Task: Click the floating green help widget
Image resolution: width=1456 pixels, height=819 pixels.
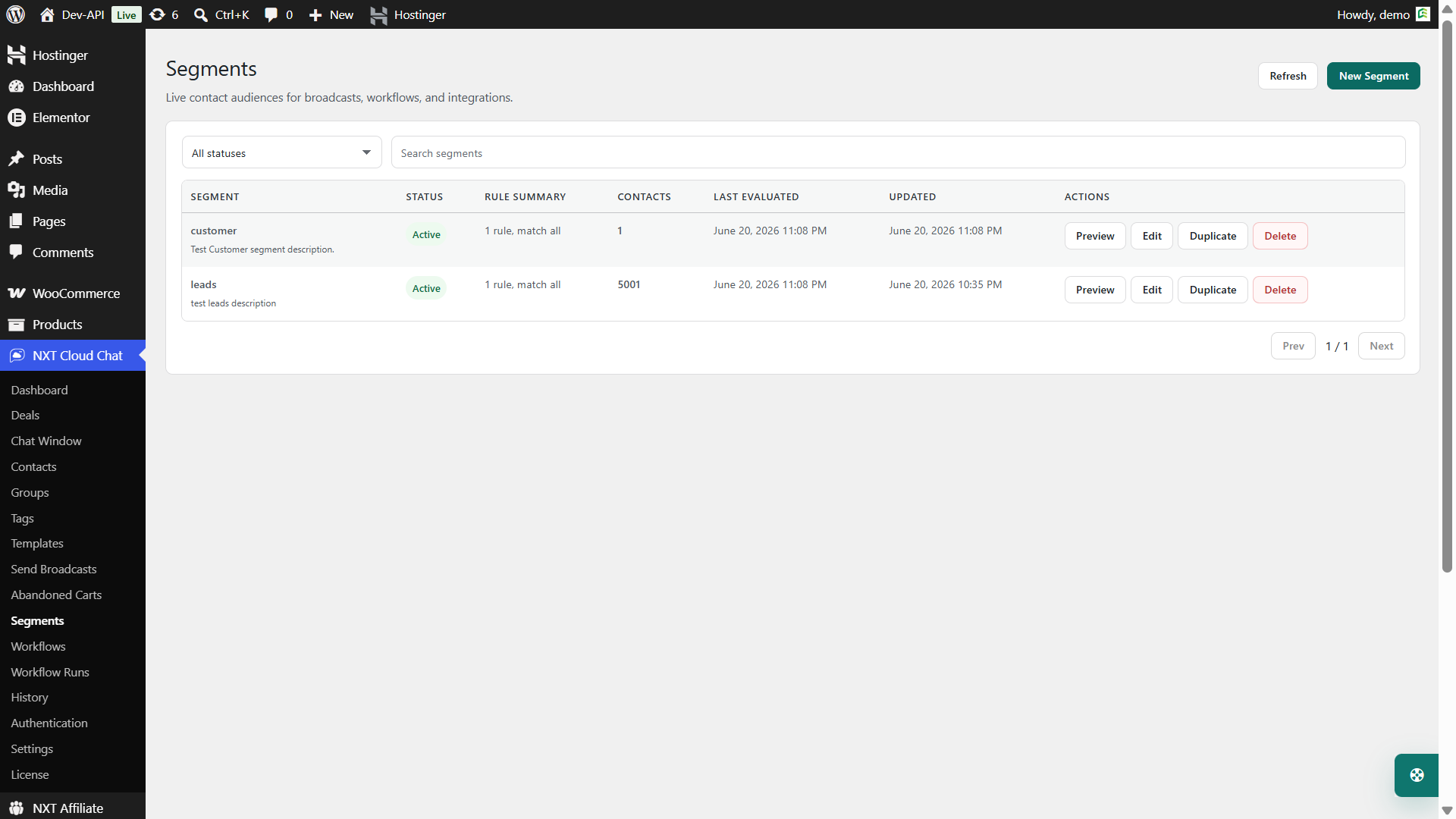Action: pos(1416,775)
